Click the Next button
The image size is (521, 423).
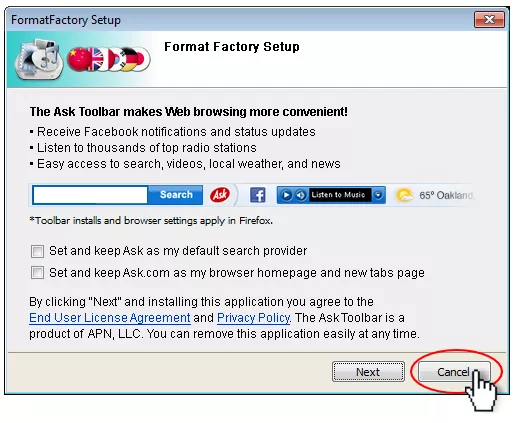(x=368, y=372)
